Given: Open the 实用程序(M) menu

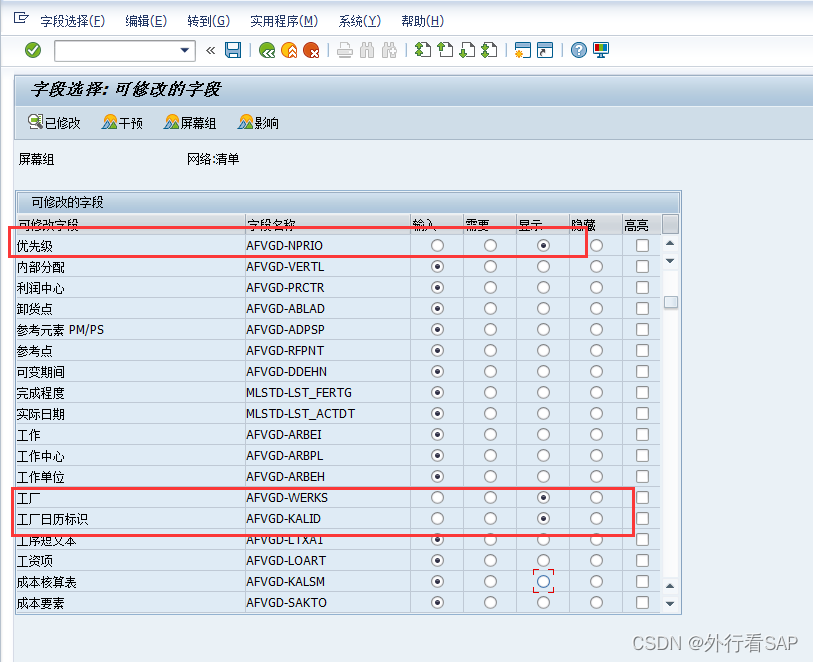Looking at the screenshot, I should (284, 21).
